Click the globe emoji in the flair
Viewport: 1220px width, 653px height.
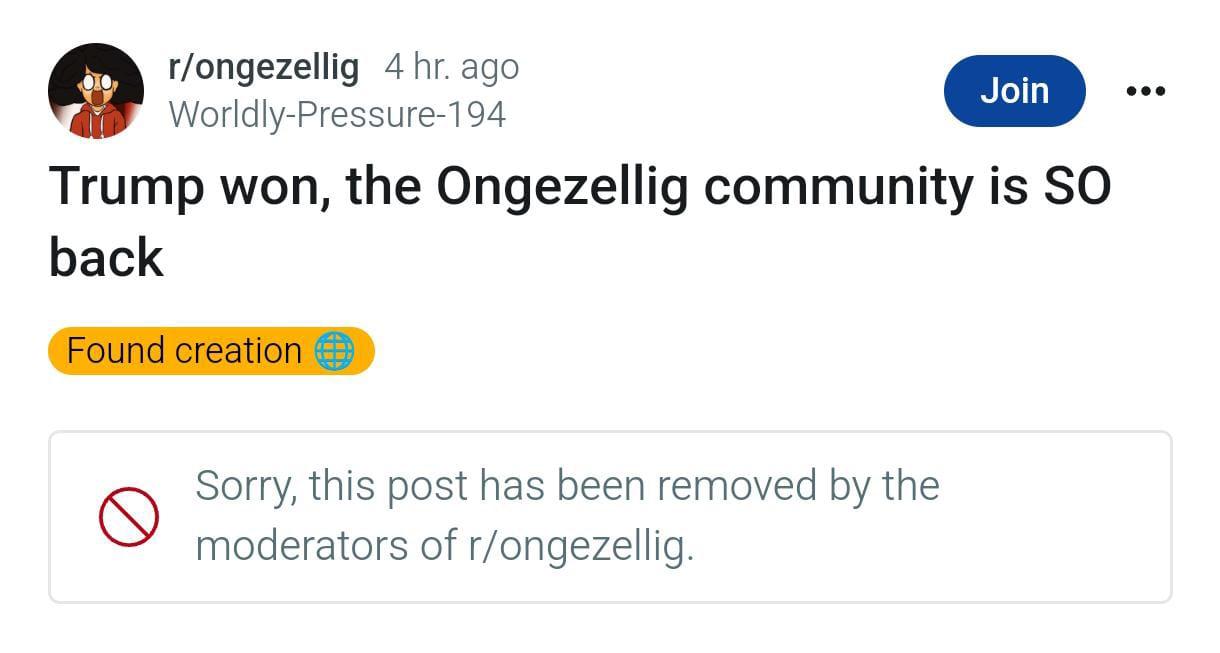[x=334, y=351]
